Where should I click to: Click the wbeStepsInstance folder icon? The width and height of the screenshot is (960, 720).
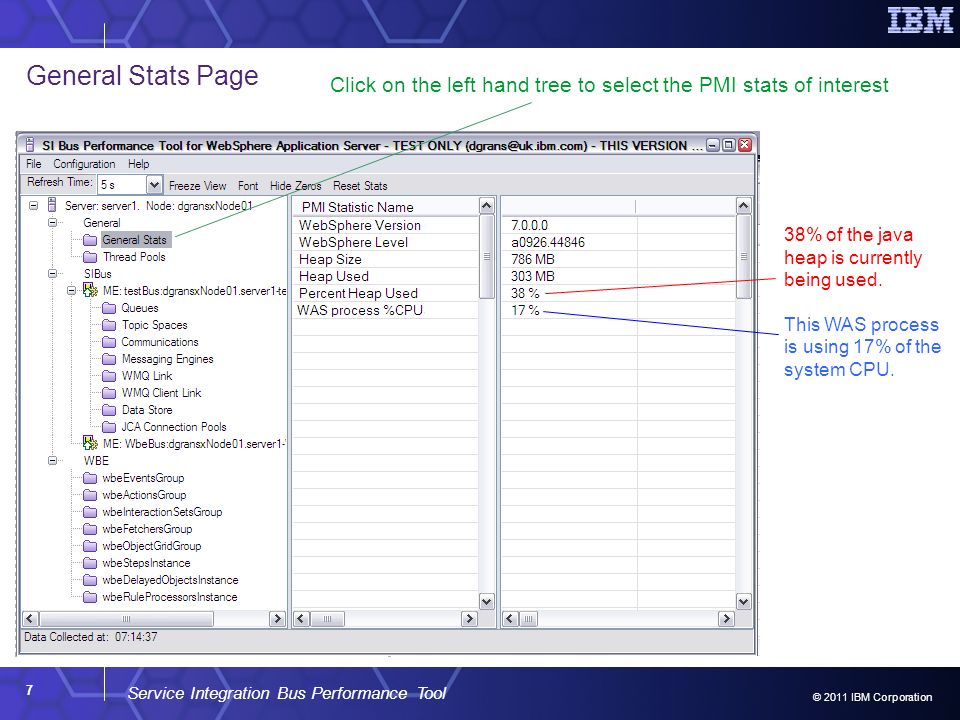[x=90, y=563]
